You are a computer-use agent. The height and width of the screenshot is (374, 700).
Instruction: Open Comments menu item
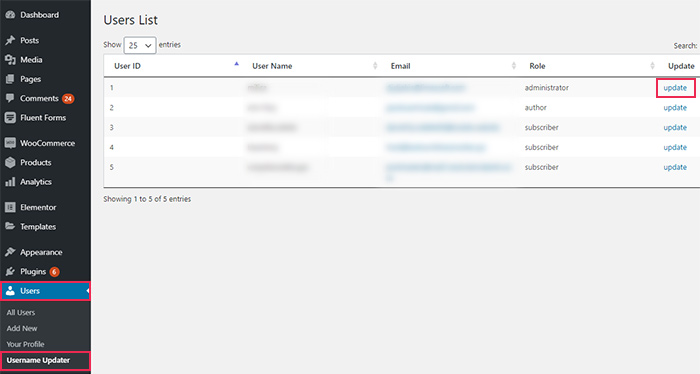coord(39,98)
